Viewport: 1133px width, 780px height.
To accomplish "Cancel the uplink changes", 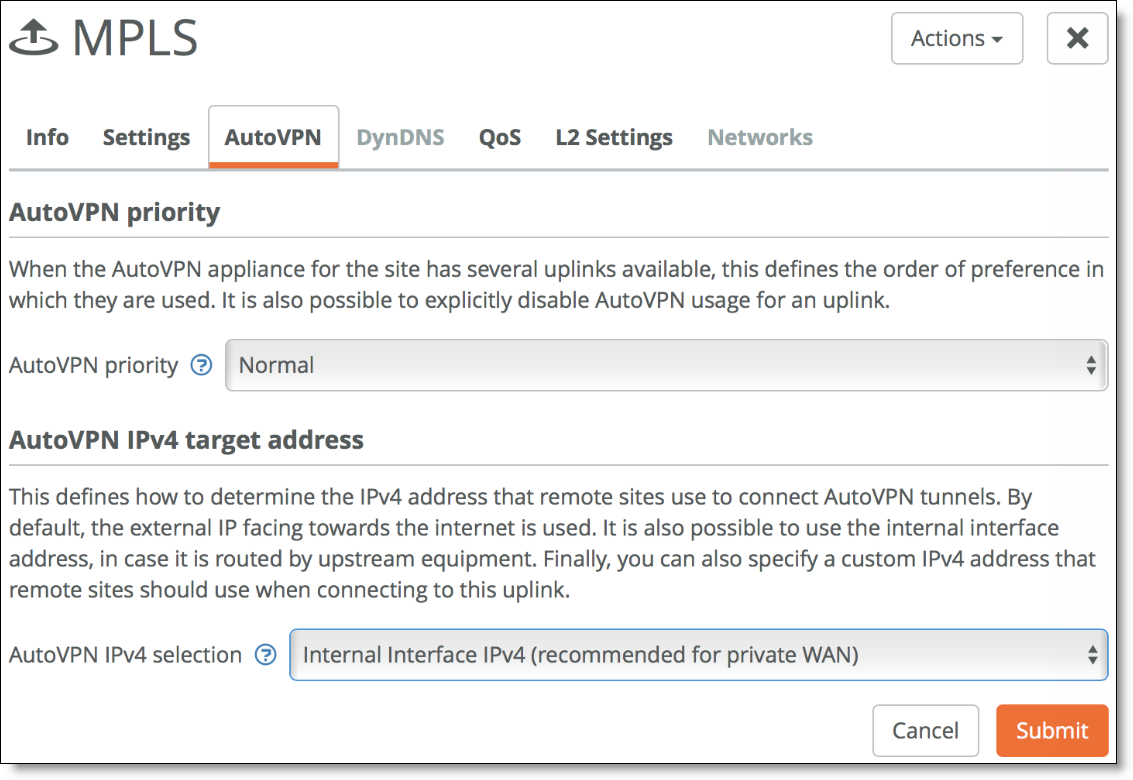I will (x=926, y=730).
